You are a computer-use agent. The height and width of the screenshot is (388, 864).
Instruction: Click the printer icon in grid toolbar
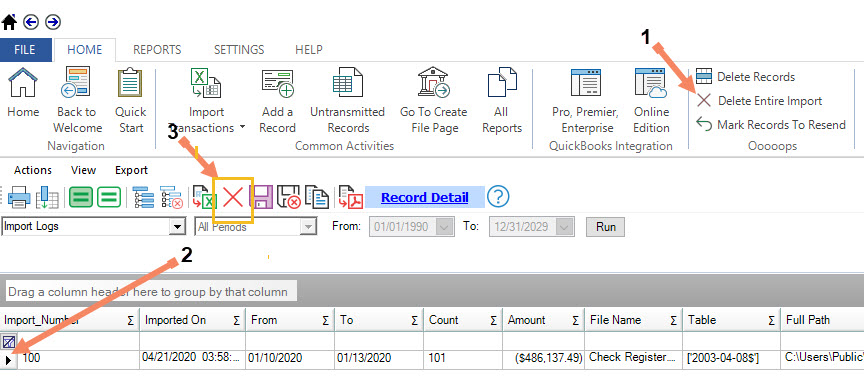point(19,197)
